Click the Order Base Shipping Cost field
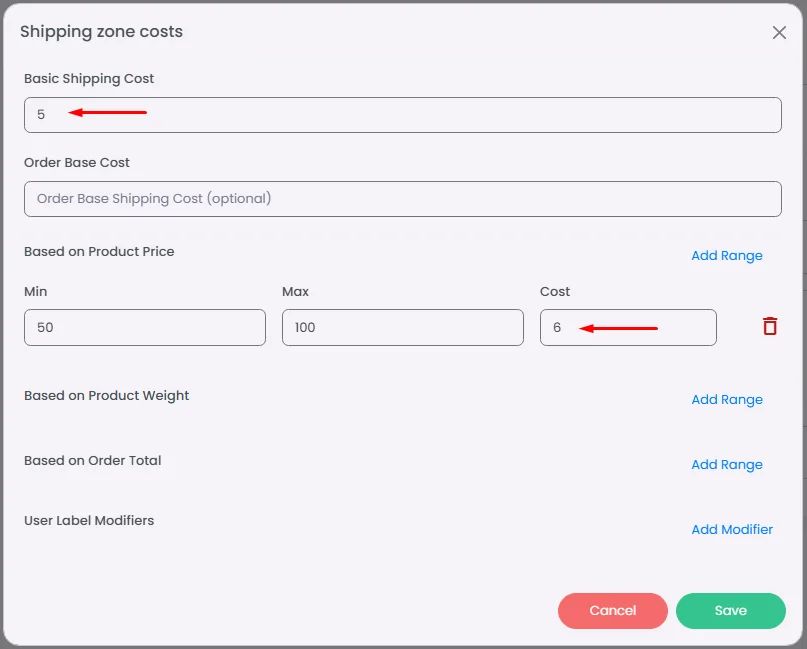The height and width of the screenshot is (649, 807). pos(402,199)
